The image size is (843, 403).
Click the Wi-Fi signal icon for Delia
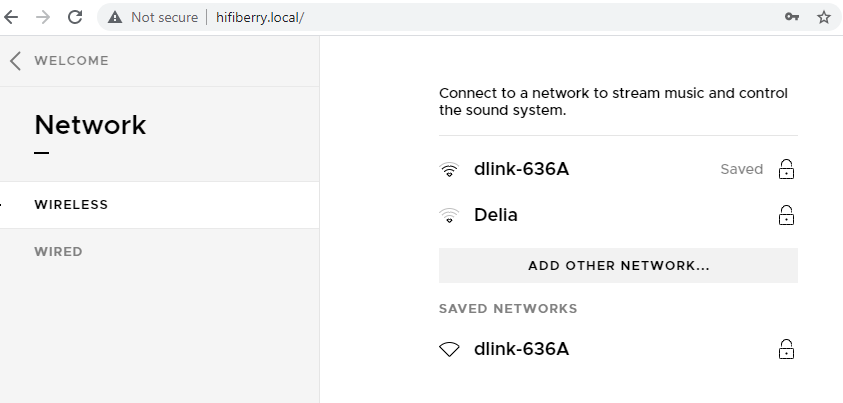[449, 215]
